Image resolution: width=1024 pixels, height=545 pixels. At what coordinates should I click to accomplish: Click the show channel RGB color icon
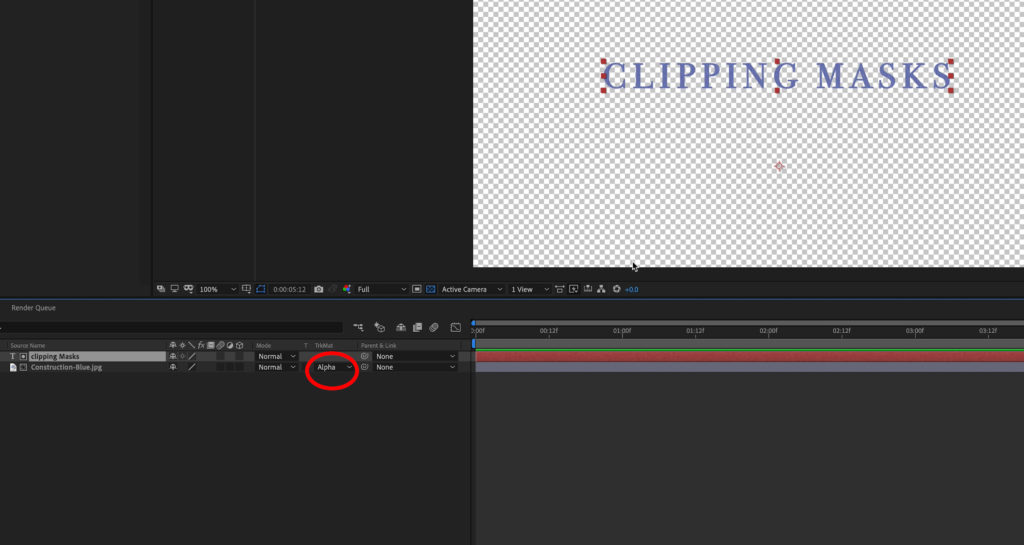pos(347,289)
